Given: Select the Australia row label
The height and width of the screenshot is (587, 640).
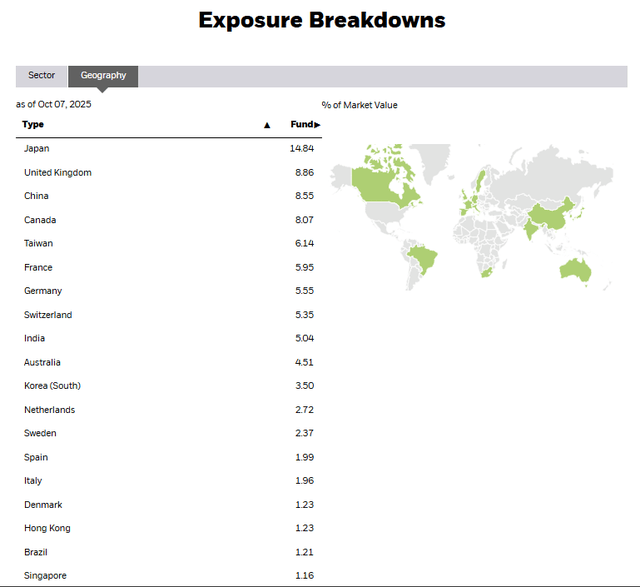Looking at the screenshot, I should point(42,362).
